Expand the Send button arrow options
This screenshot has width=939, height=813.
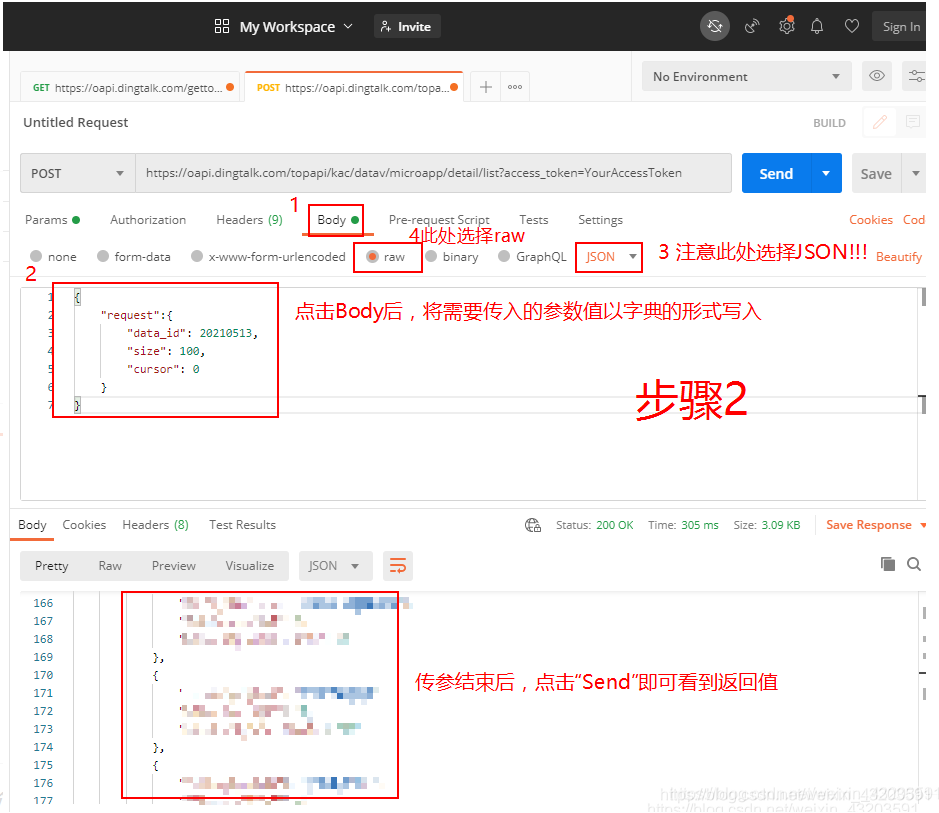tap(826, 173)
